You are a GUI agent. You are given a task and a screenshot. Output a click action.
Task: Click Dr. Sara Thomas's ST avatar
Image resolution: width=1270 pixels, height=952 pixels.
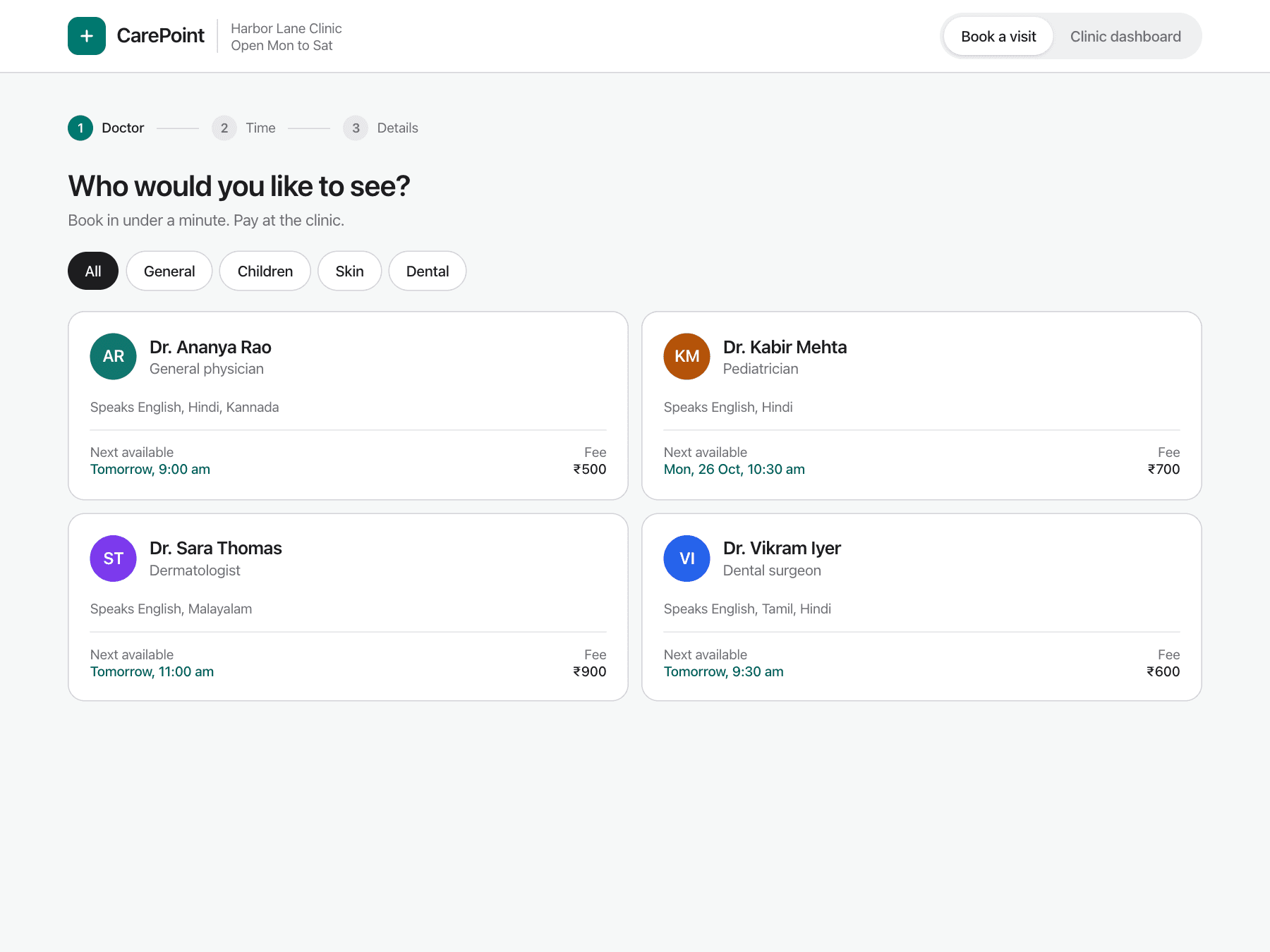pyautogui.click(x=113, y=559)
